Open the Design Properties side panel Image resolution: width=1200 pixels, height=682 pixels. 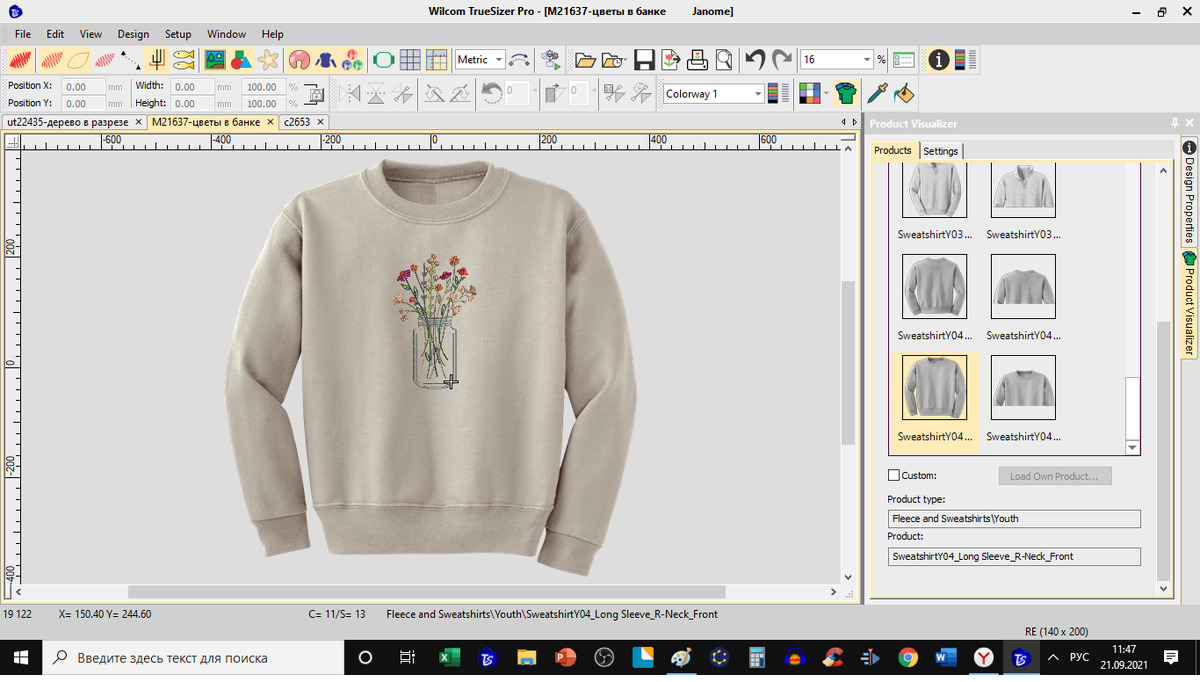(1189, 190)
